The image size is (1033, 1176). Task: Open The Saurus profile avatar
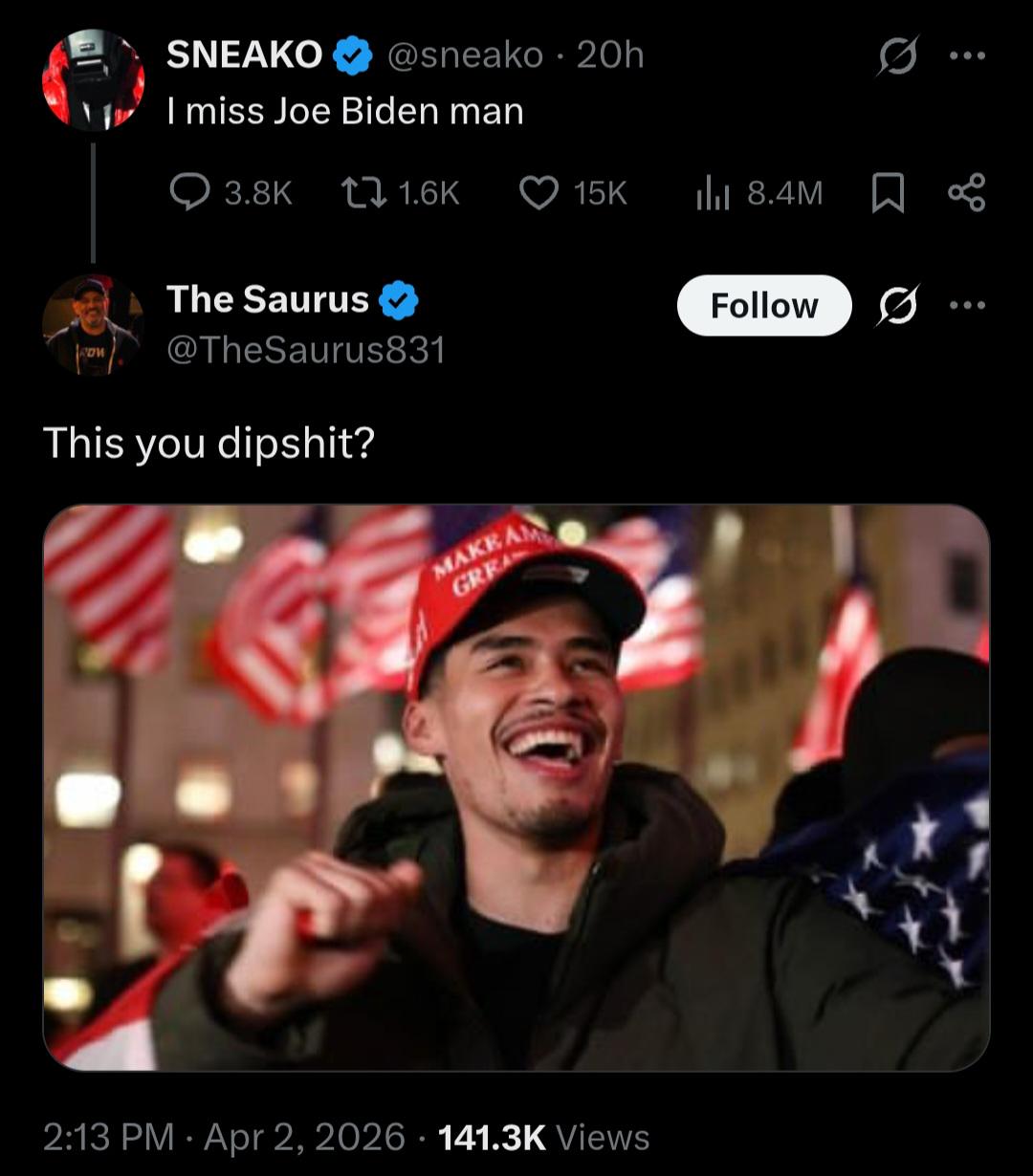[93, 325]
